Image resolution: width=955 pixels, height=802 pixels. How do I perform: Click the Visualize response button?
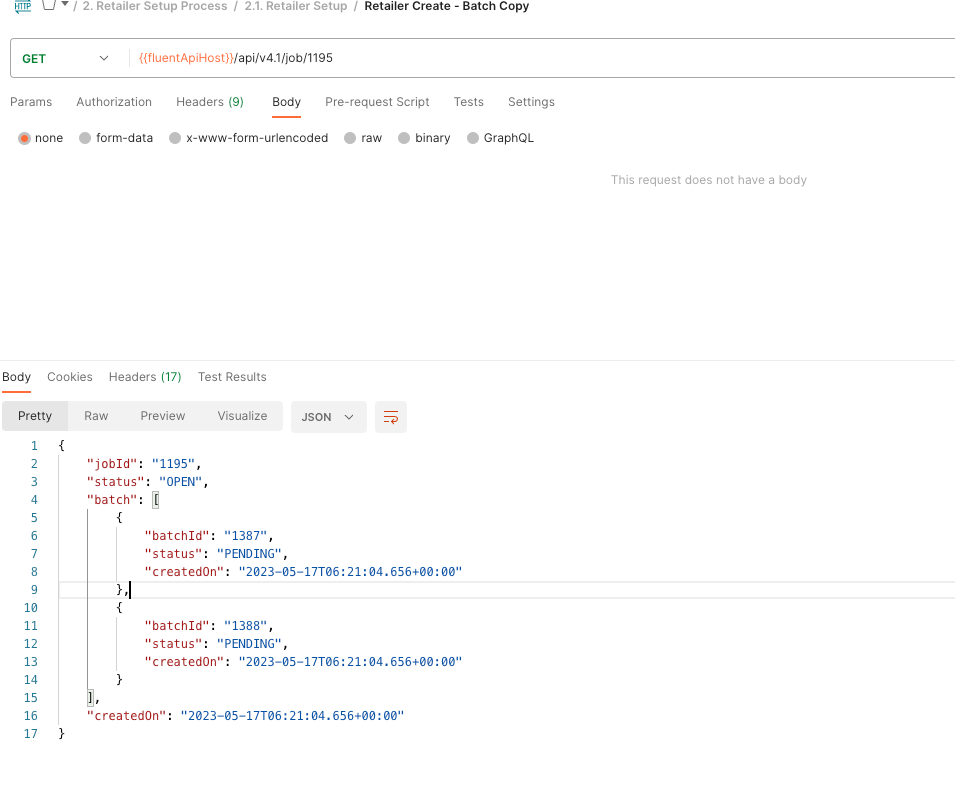coord(242,416)
